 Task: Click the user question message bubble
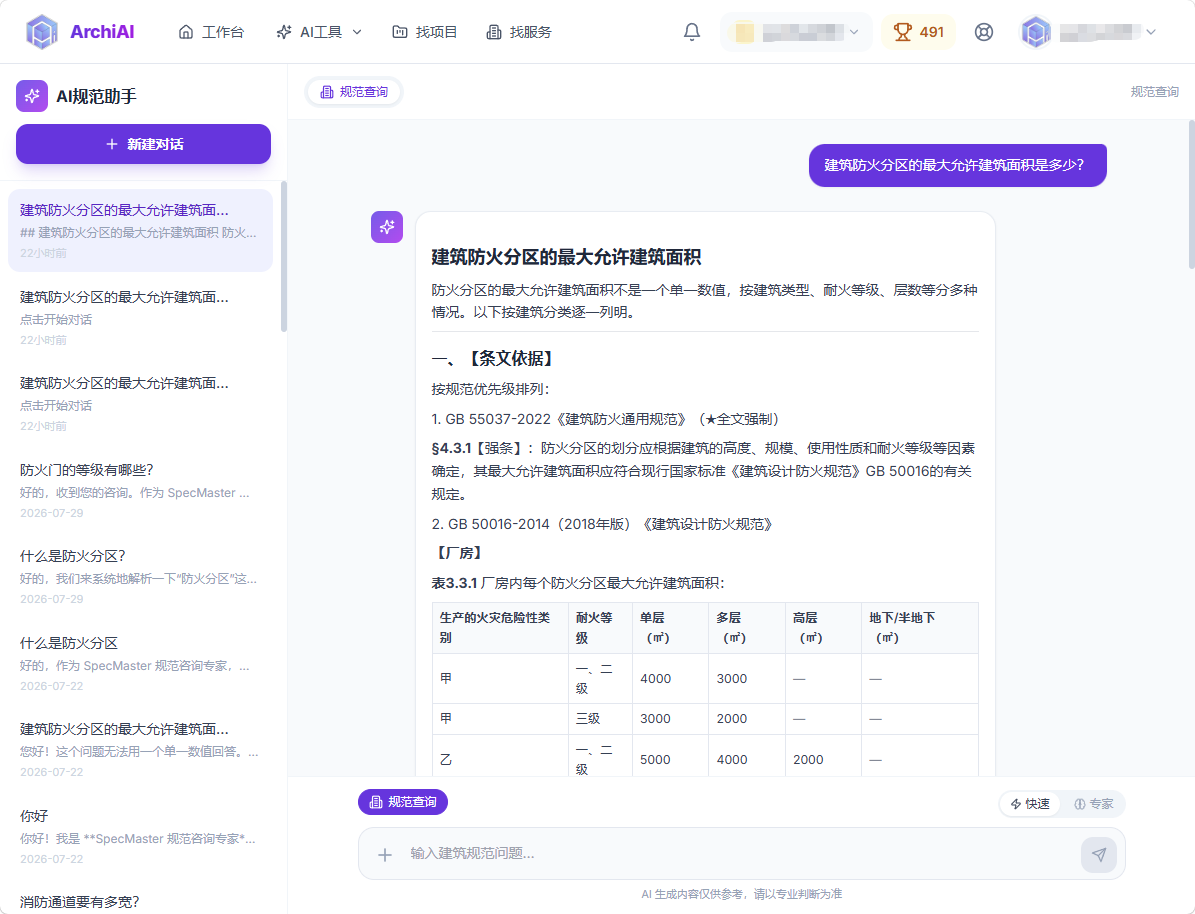[x=957, y=165]
